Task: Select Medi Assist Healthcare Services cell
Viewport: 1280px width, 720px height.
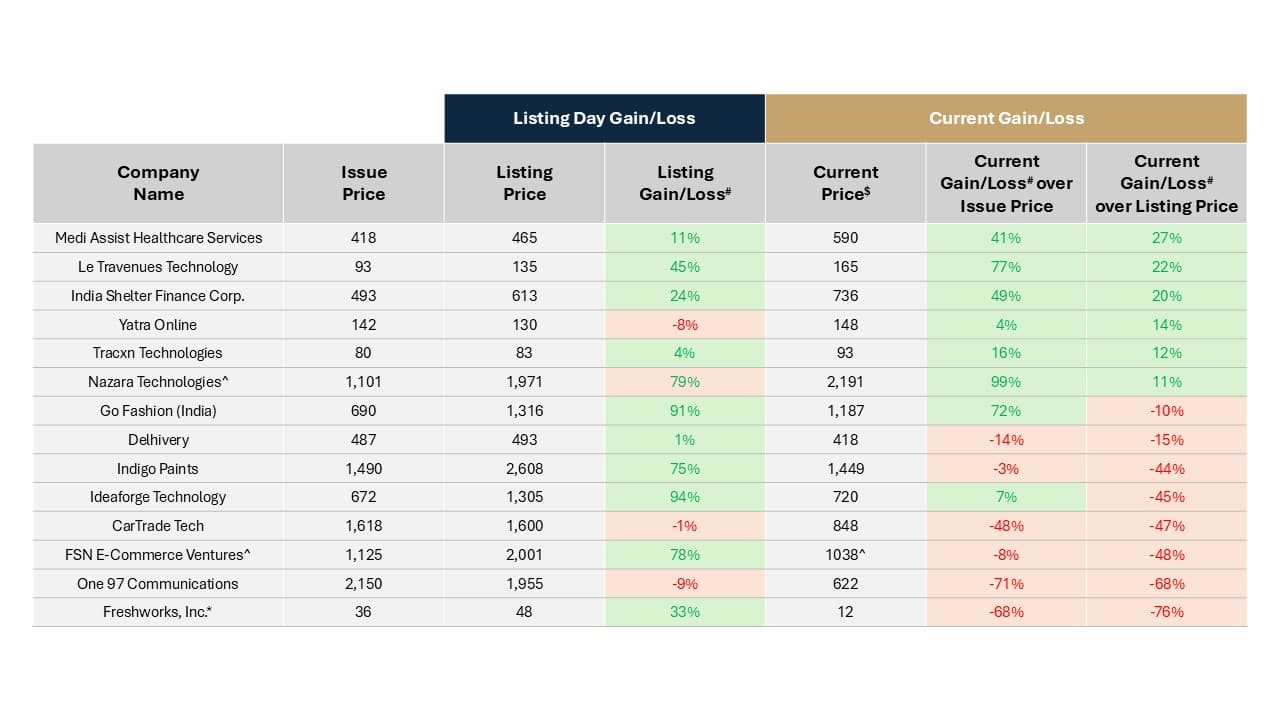Action: [158, 238]
